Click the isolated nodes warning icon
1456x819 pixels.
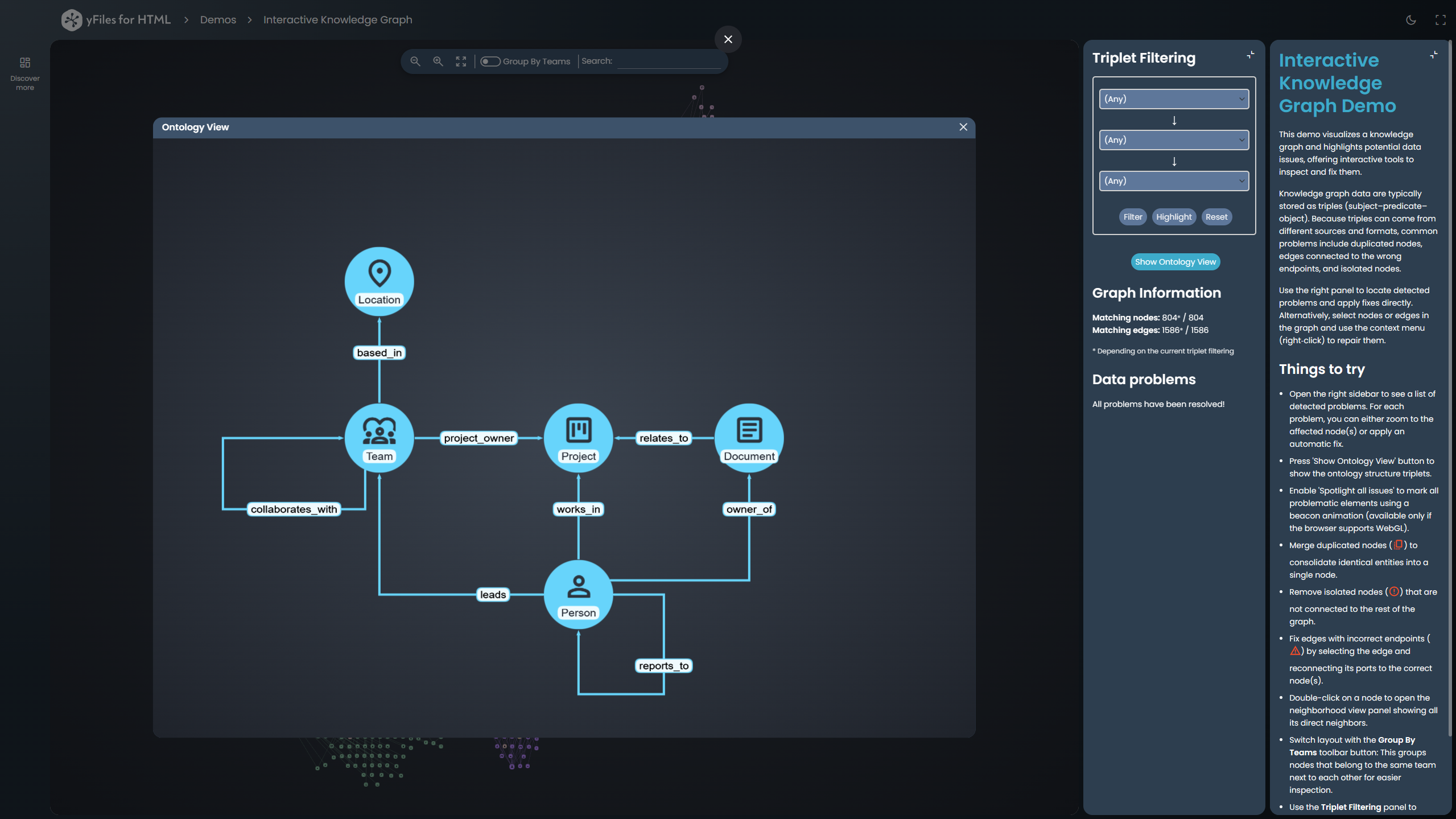click(x=1393, y=591)
